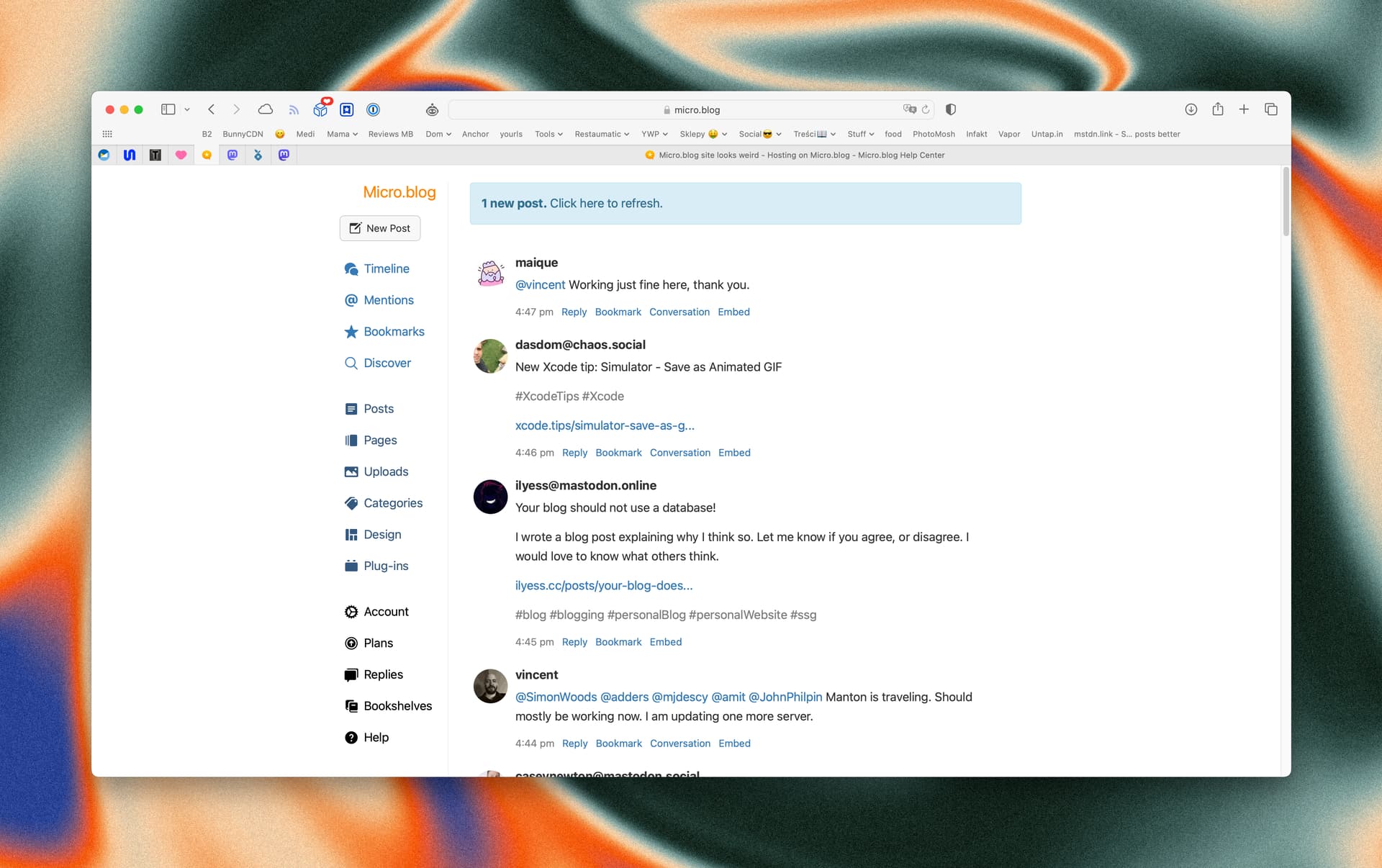
Task: Open Discover in the sidebar
Action: (378, 363)
